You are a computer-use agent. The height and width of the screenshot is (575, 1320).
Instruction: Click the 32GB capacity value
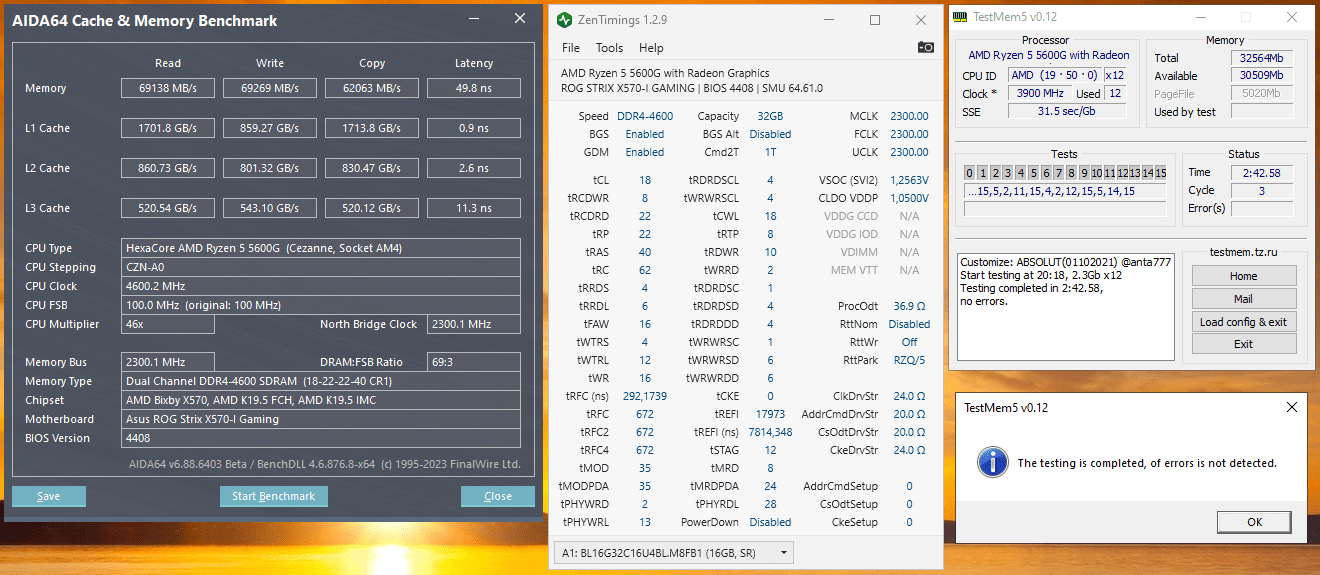pyautogui.click(x=769, y=116)
